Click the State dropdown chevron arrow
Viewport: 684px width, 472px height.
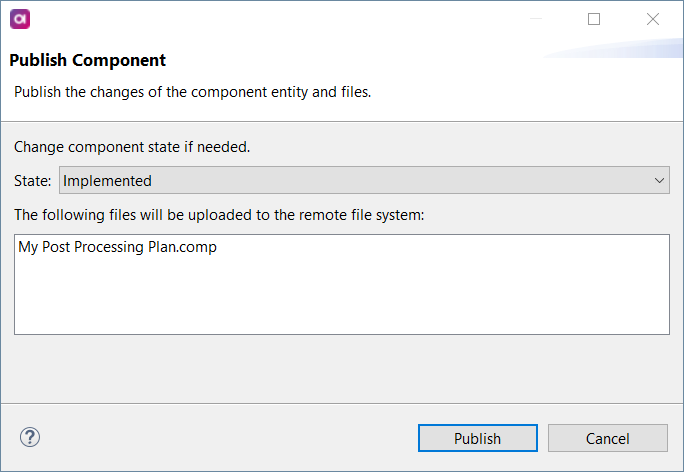[x=659, y=181]
